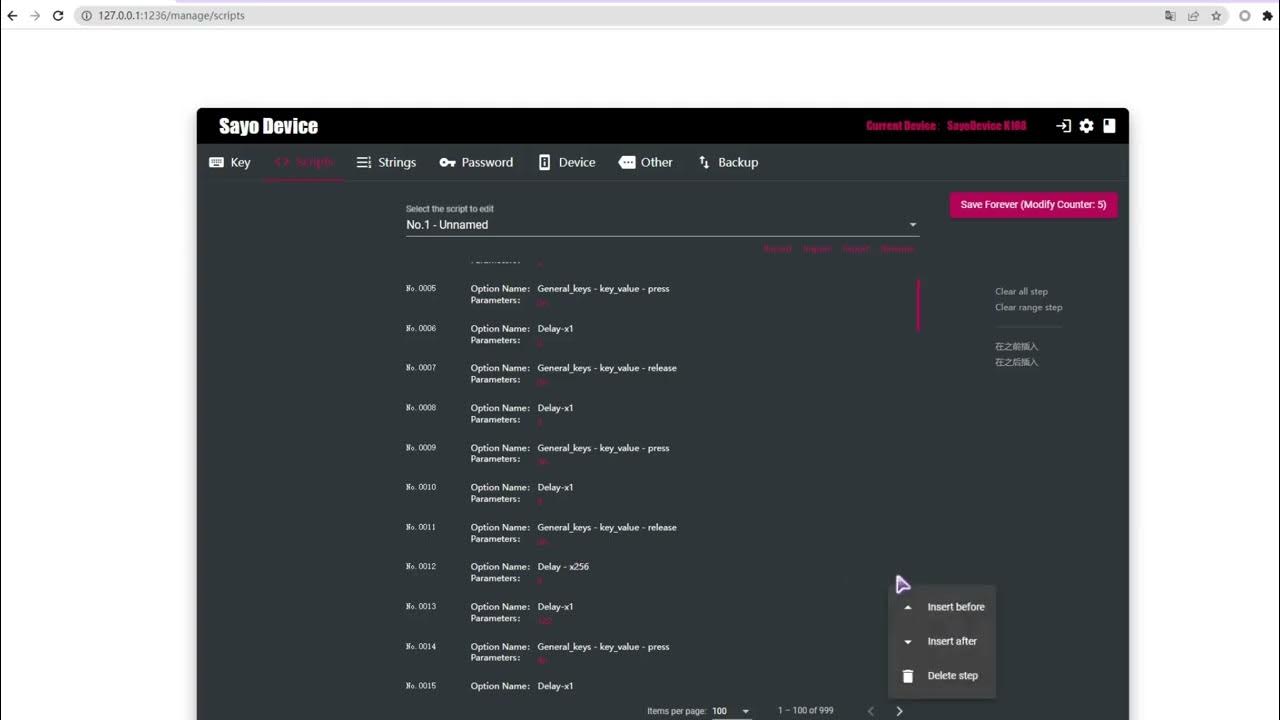This screenshot has width=1280, height=720.
Task: Click the down-arrow icon beside Insert after
Action: click(908, 642)
